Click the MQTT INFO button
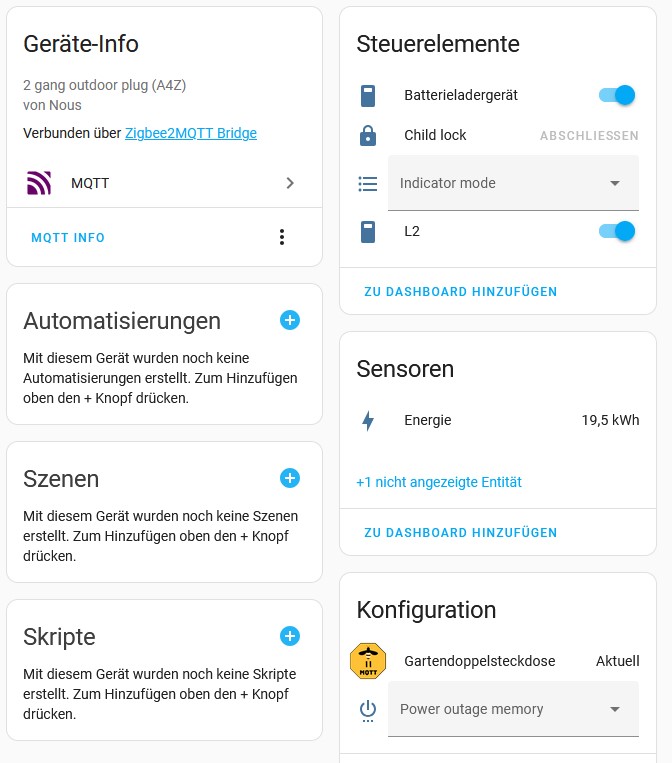Screen dimensions: 672x763 68,237
